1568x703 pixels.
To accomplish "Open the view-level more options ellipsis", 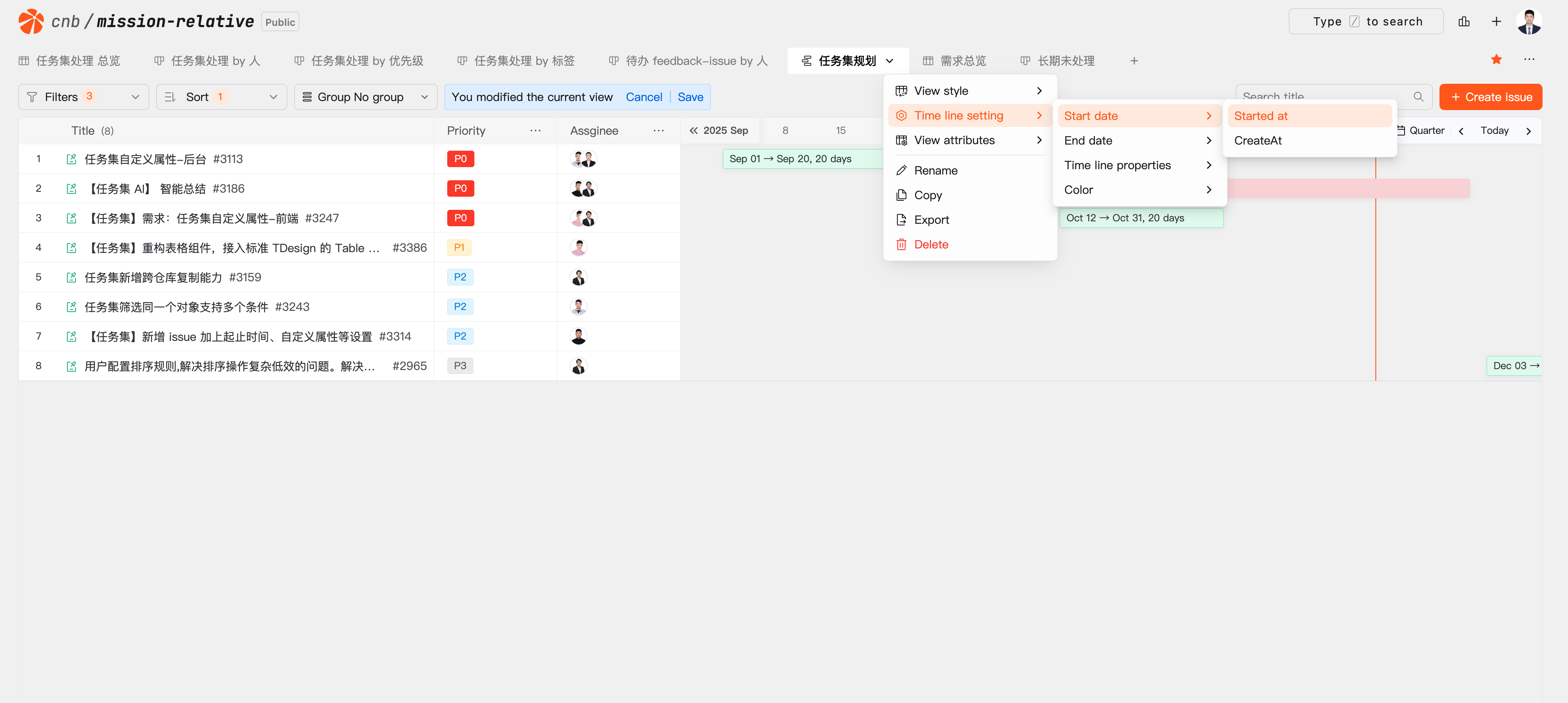I will 1529,60.
